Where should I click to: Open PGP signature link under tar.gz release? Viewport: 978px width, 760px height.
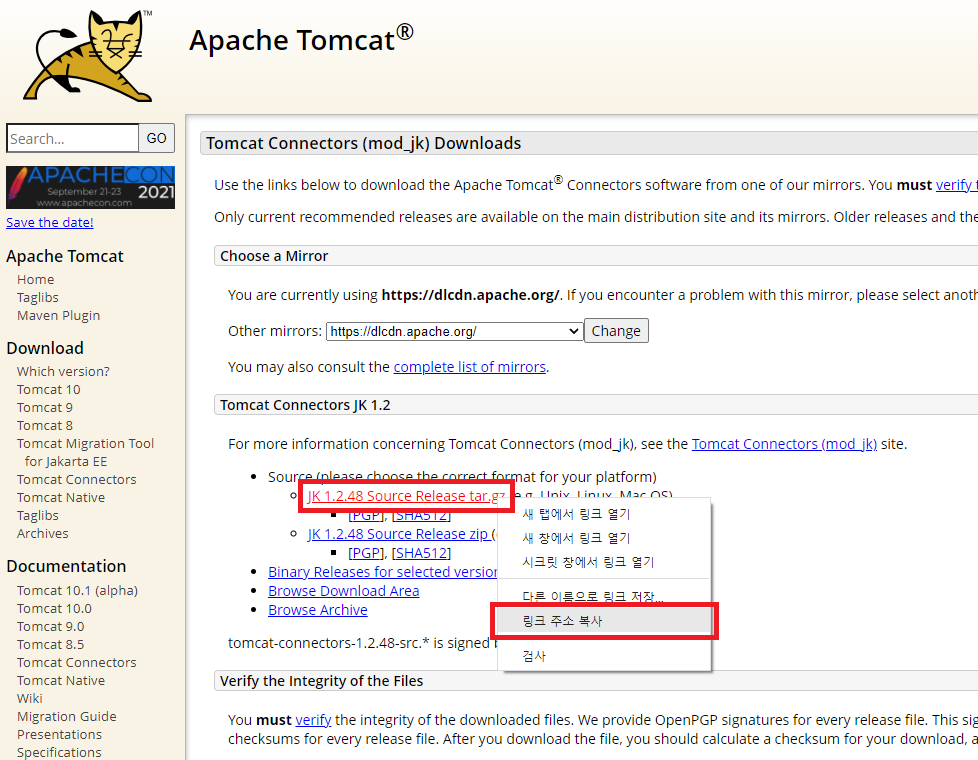pos(366,515)
